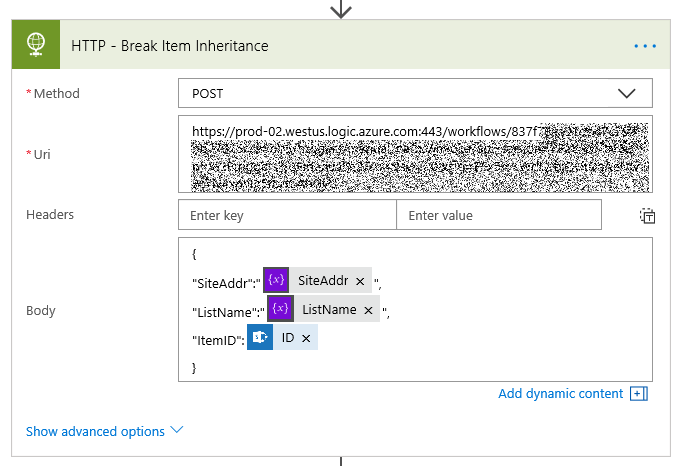The width and height of the screenshot is (680, 466).
Task: Click the SharePoint ID token icon
Action: (260, 337)
